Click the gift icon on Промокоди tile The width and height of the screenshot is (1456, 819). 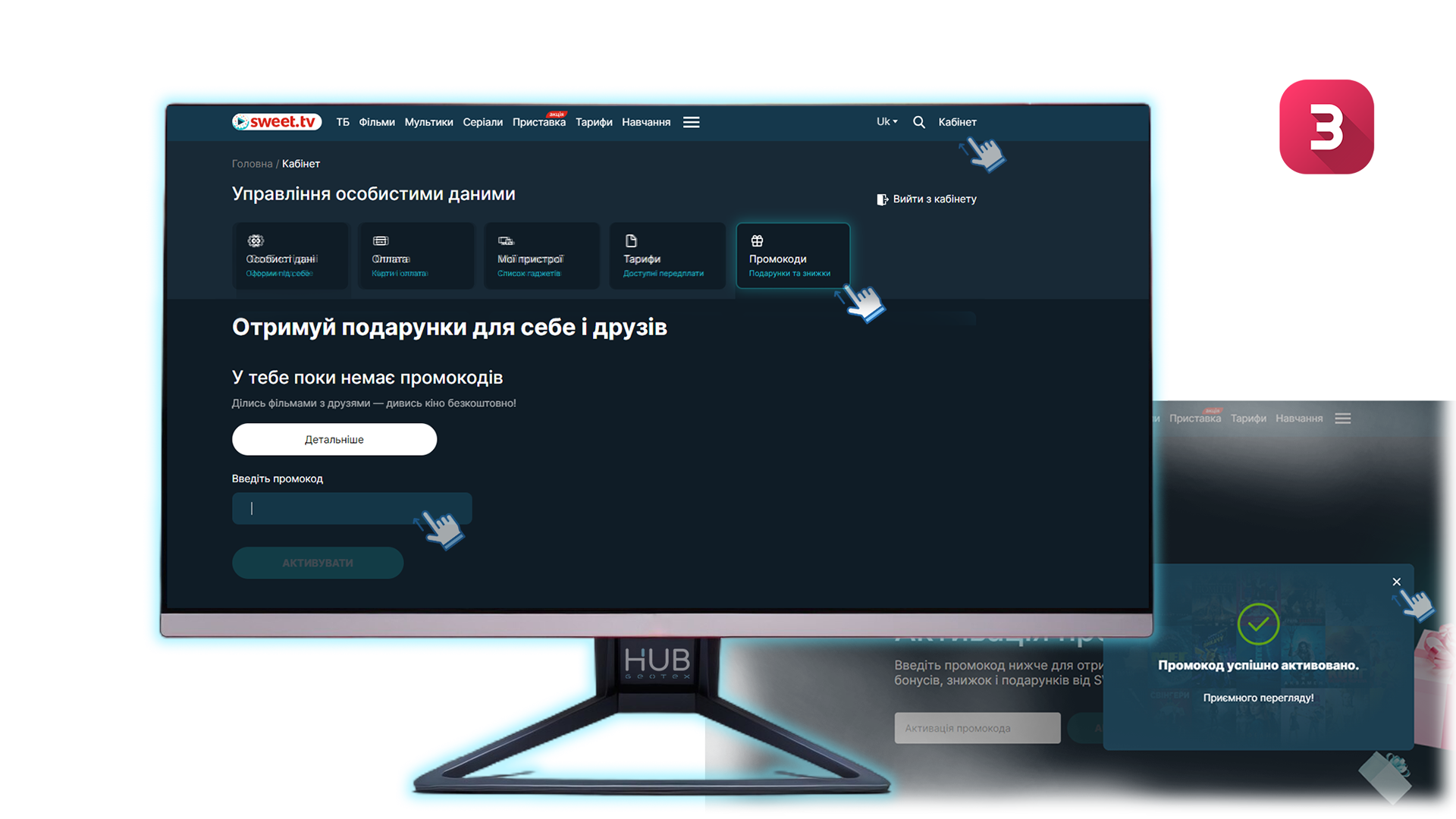click(x=757, y=241)
